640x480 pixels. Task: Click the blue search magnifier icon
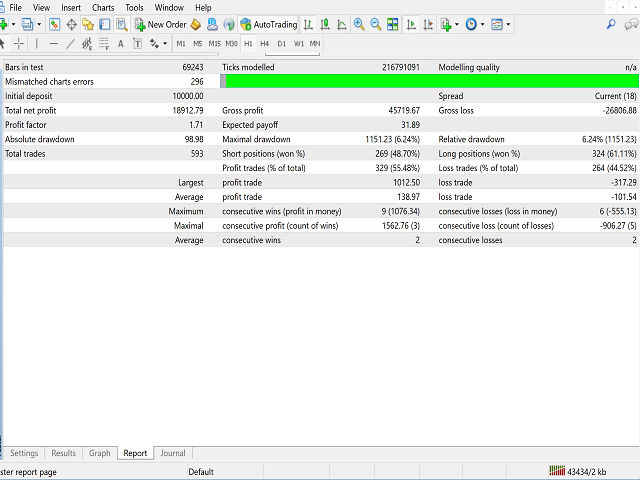(x=611, y=24)
